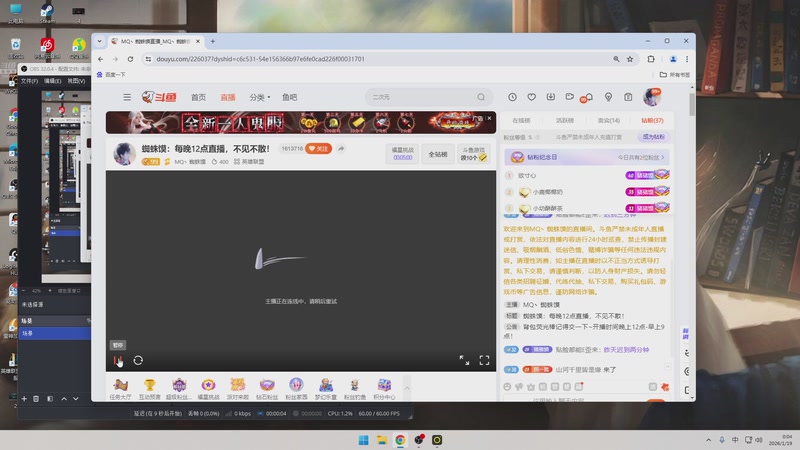Open new Chrome tab with plus
This screenshot has width=800, height=450.
213,41
